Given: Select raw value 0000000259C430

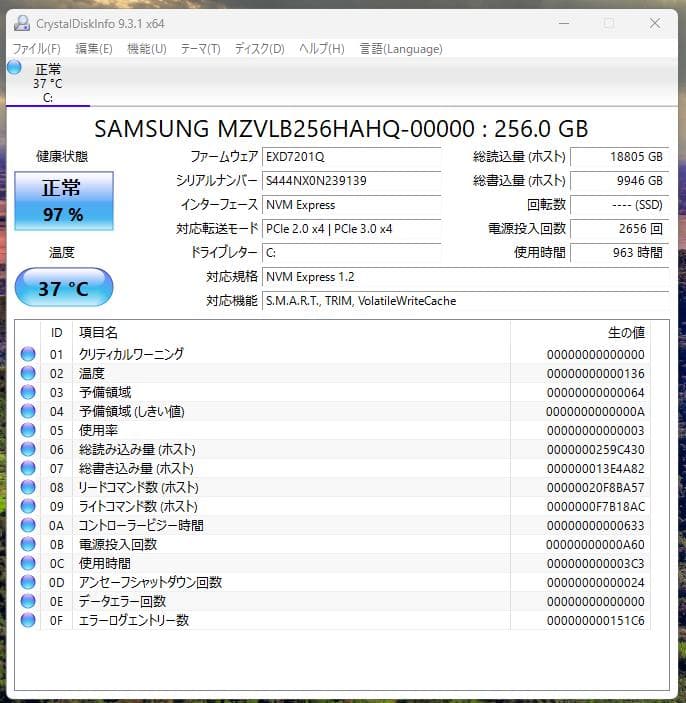Looking at the screenshot, I should 595,450.
